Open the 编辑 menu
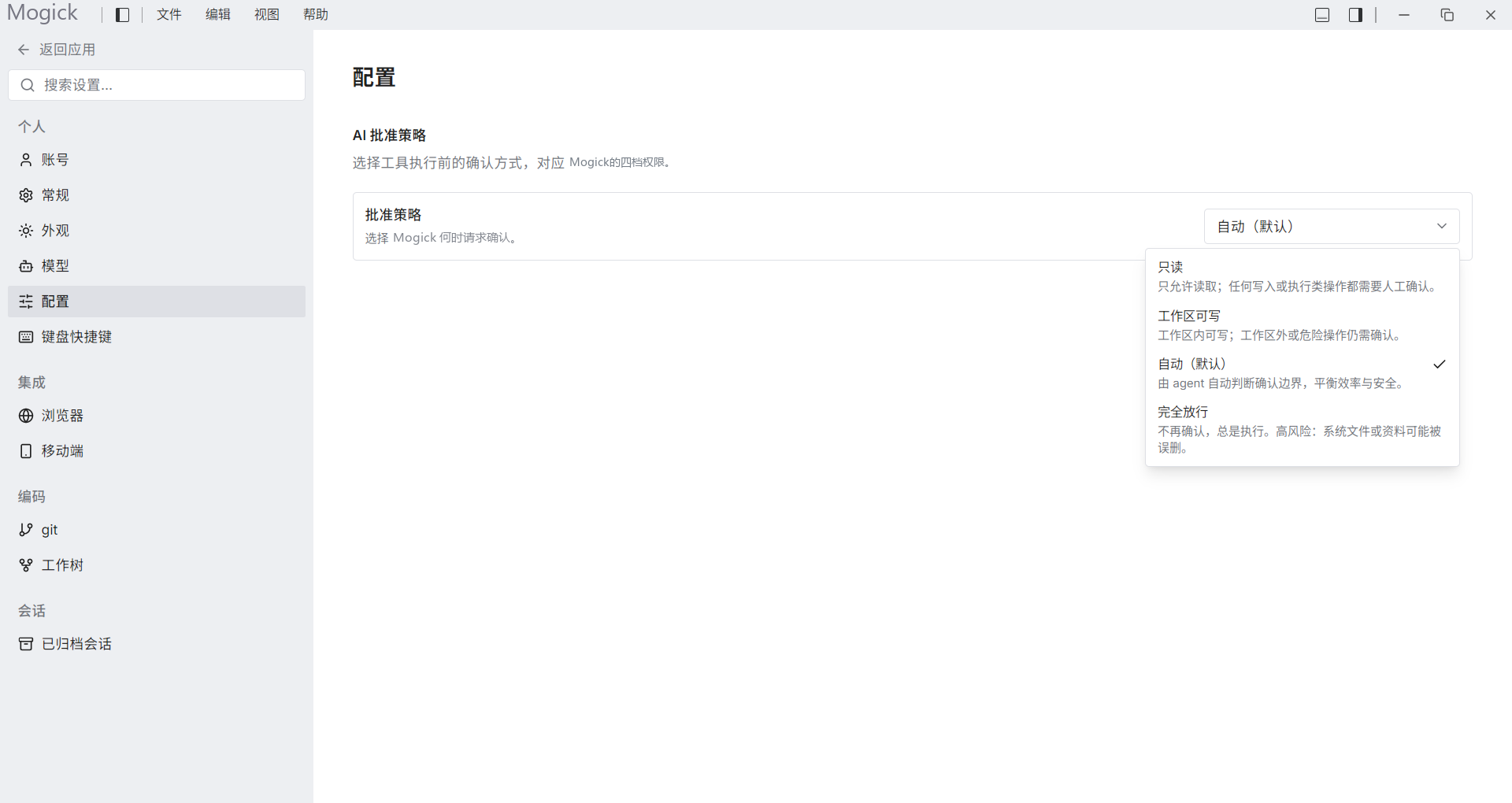Screen dimensions: 1512x803 (218, 15)
